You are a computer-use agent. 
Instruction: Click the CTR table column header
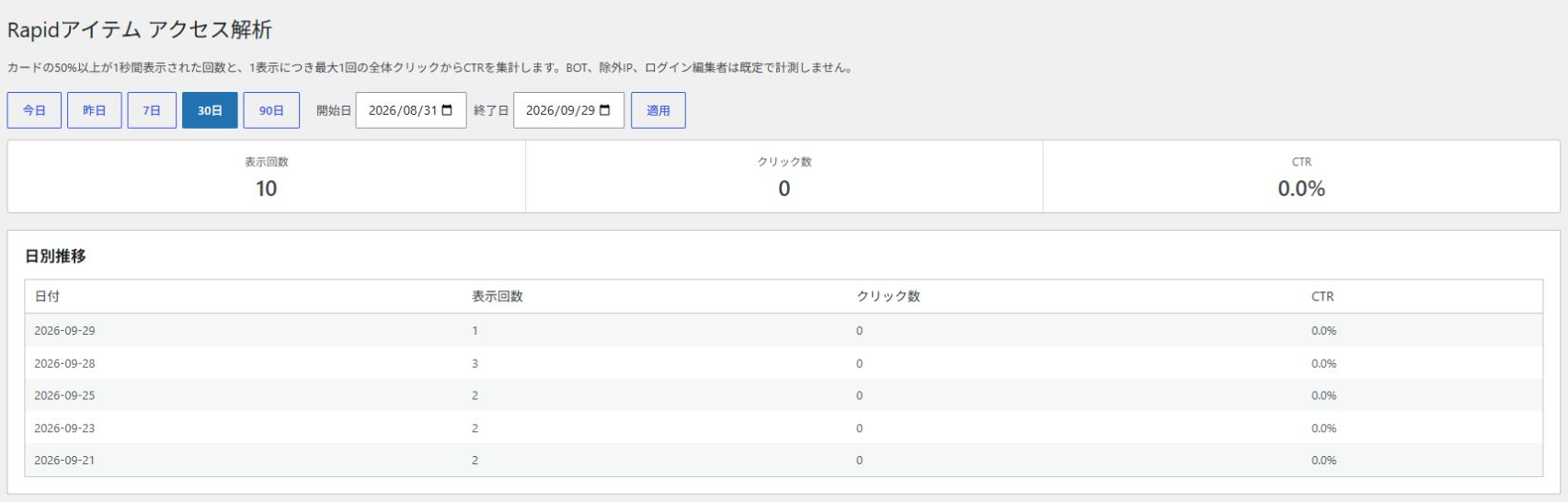(1322, 296)
